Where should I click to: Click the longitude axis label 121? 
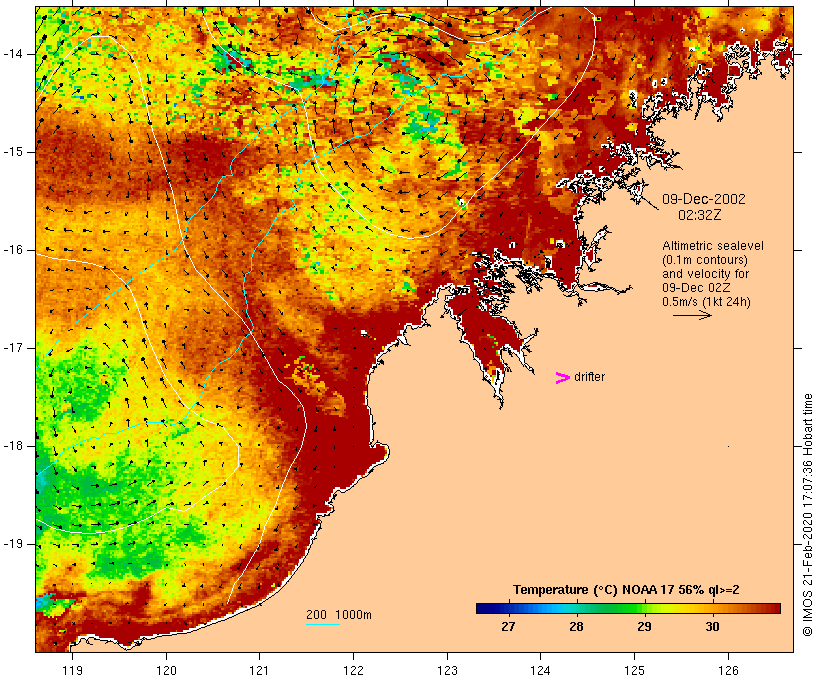coord(259,670)
